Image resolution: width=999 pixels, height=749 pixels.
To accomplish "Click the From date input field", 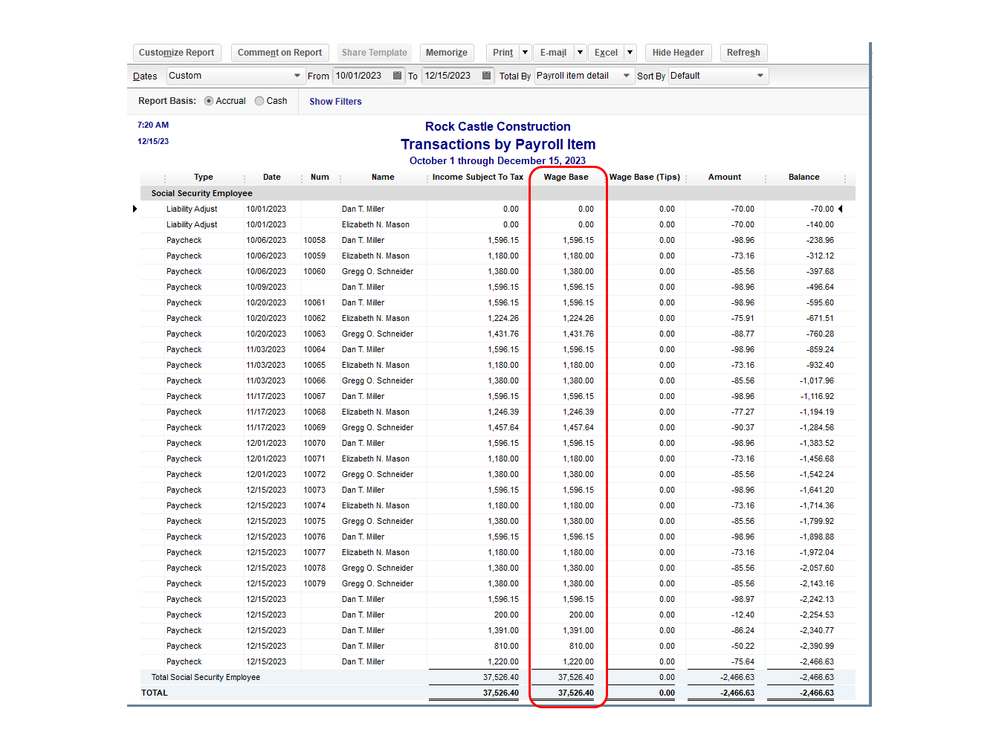I will [x=360, y=75].
